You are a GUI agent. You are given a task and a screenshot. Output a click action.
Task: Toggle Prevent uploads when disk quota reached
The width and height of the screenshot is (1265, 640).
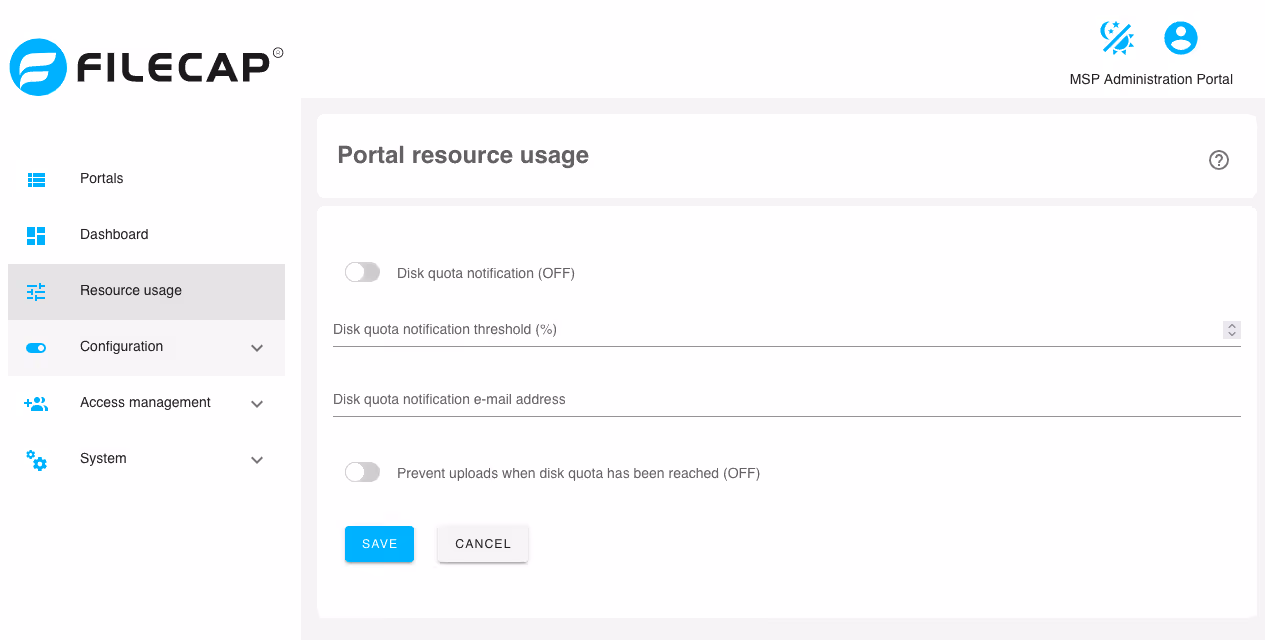click(x=362, y=472)
